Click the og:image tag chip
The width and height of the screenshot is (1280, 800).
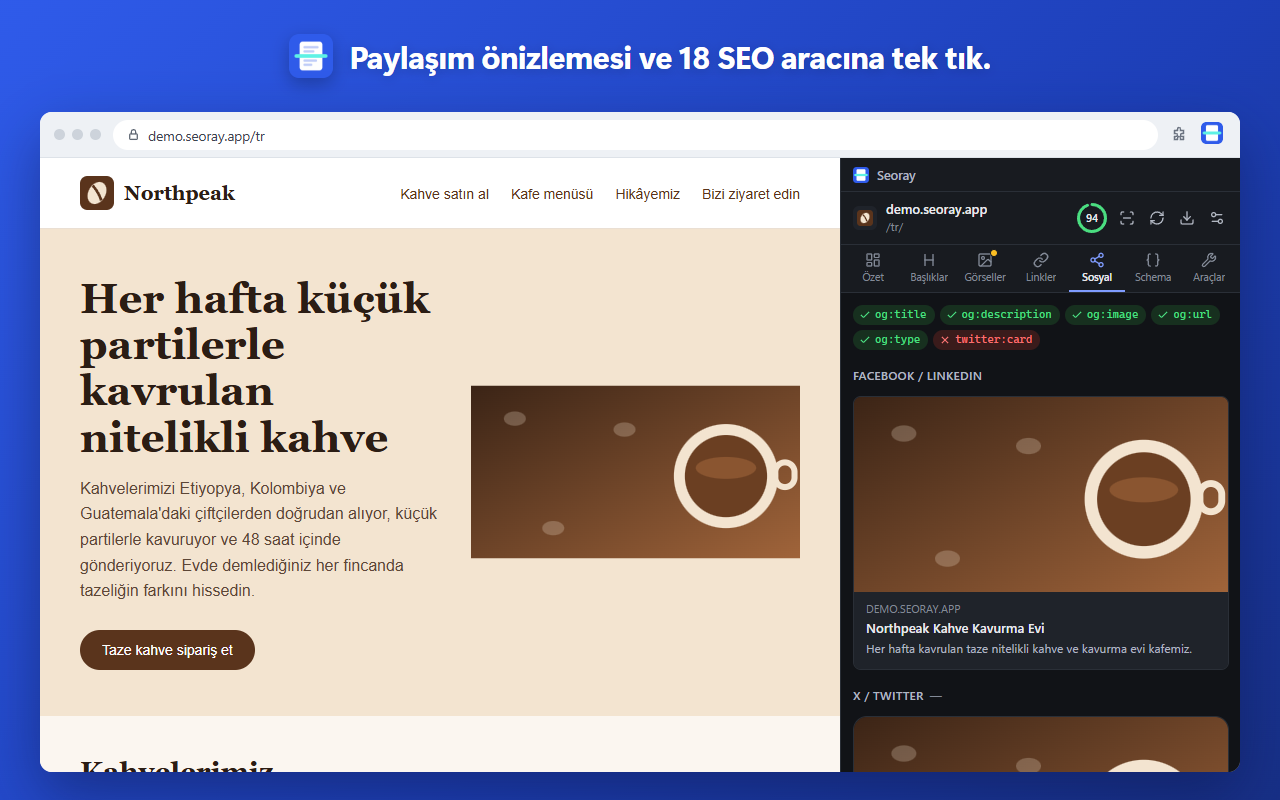point(1106,315)
